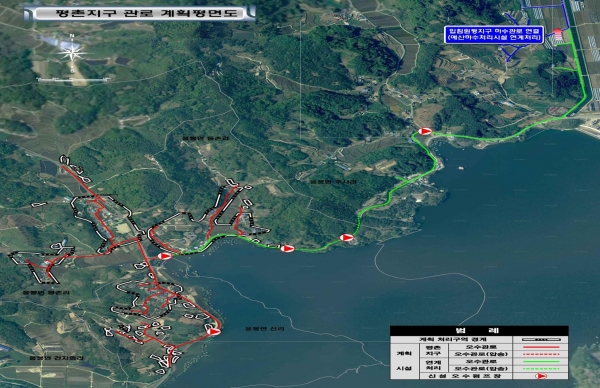This screenshot has height=388, width=600.
Task: Click the red upward arrow near the blue callout
Action: (558, 33)
